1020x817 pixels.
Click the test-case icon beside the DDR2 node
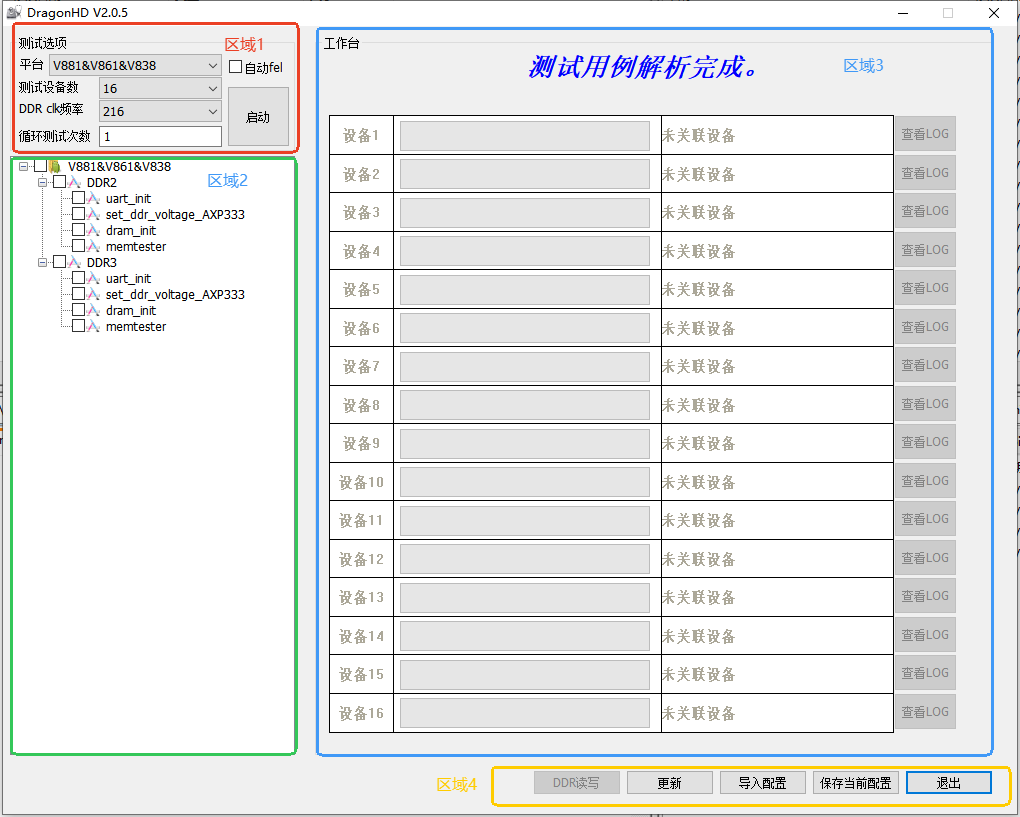coord(75,182)
